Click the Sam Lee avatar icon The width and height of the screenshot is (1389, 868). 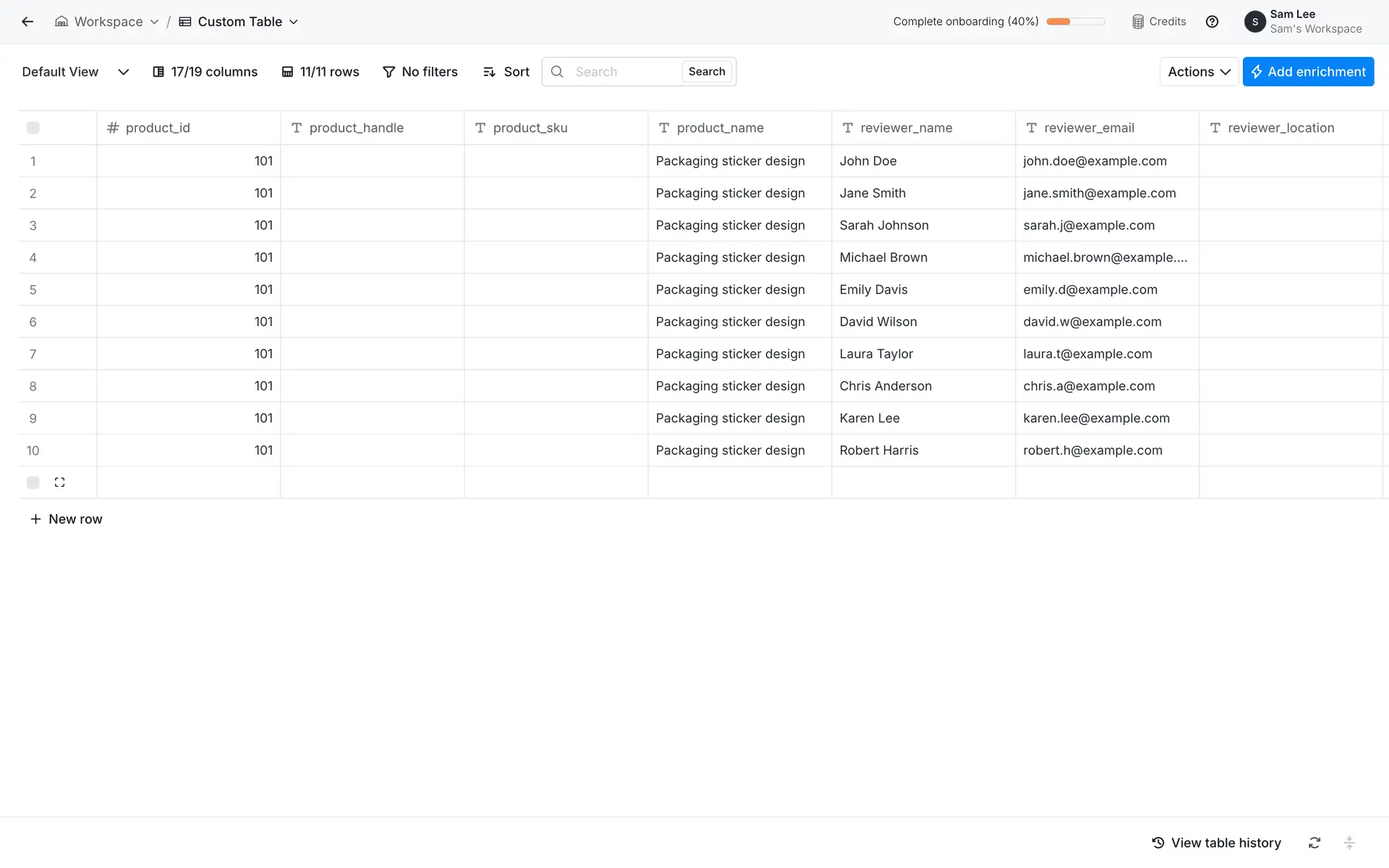[1254, 22]
